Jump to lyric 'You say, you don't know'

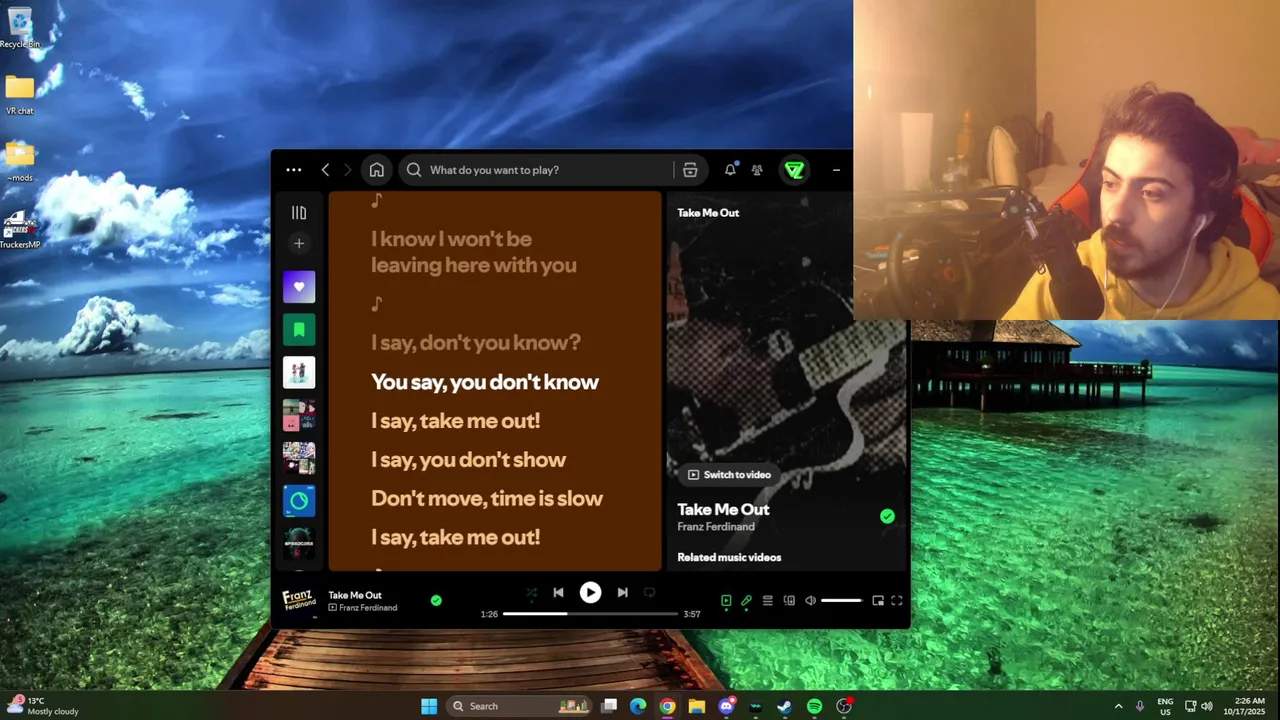click(485, 382)
